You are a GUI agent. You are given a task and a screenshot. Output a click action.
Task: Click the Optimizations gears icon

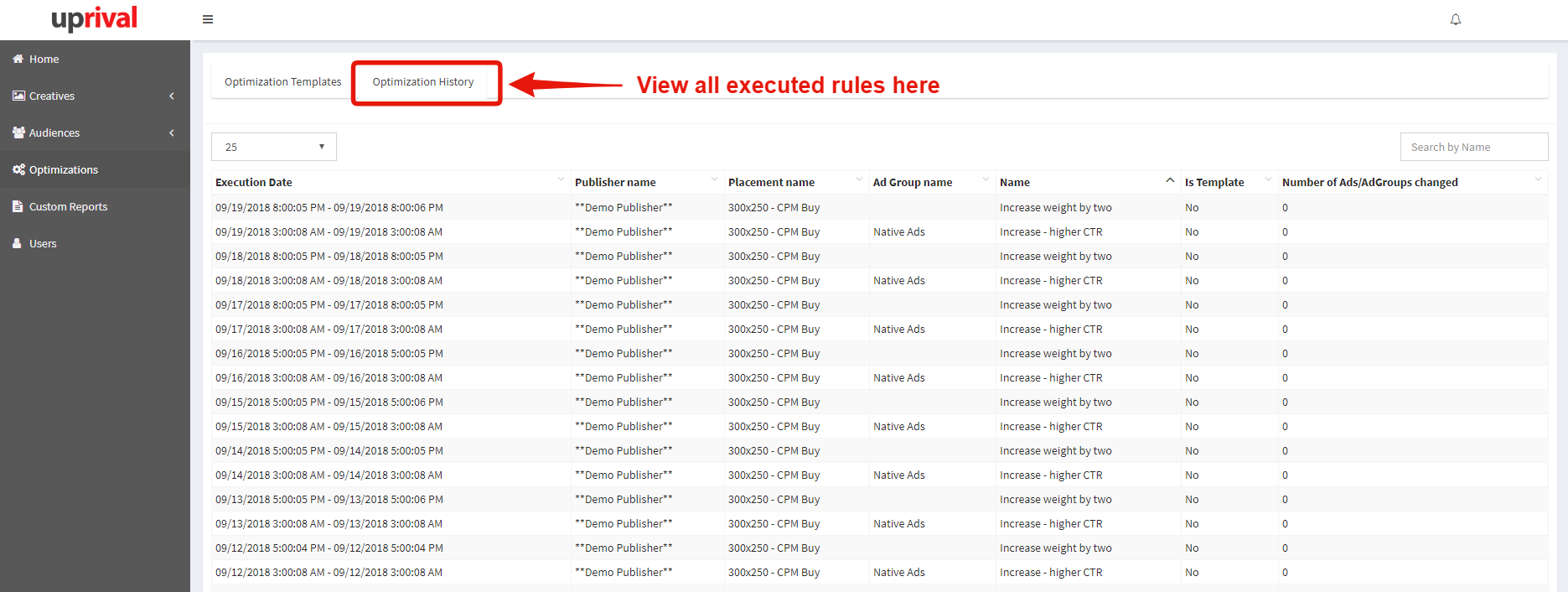click(x=18, y=169)
